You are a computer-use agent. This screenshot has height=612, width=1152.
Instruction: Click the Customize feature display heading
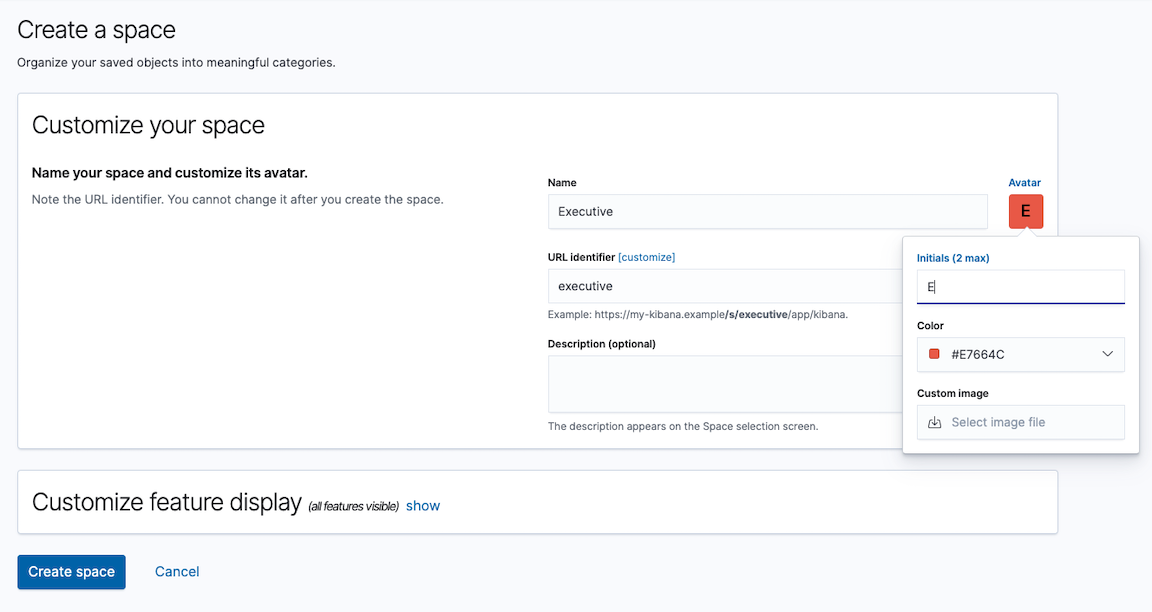pos(167,502)
